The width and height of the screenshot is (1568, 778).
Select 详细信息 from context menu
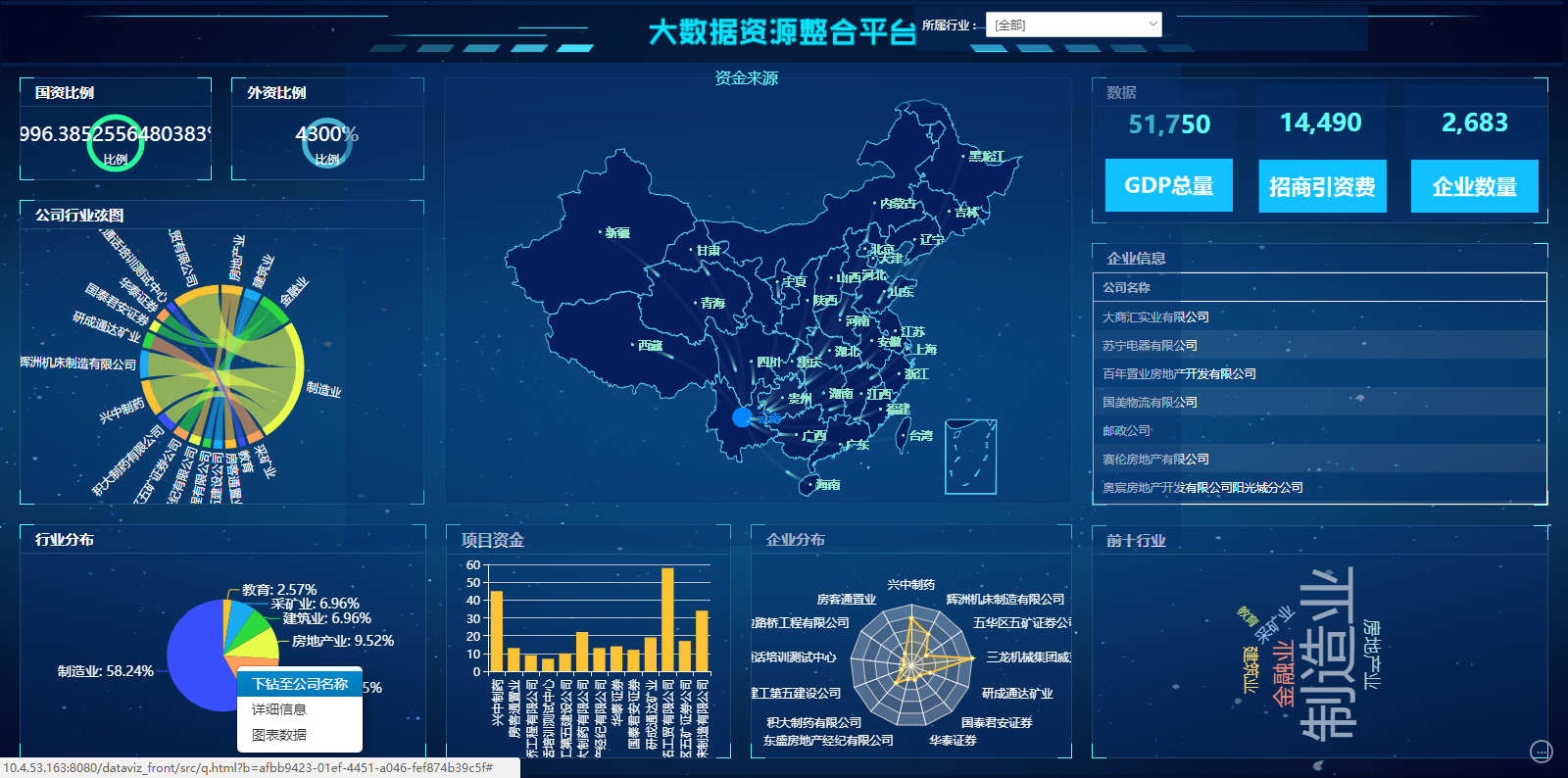coord(300,709)
